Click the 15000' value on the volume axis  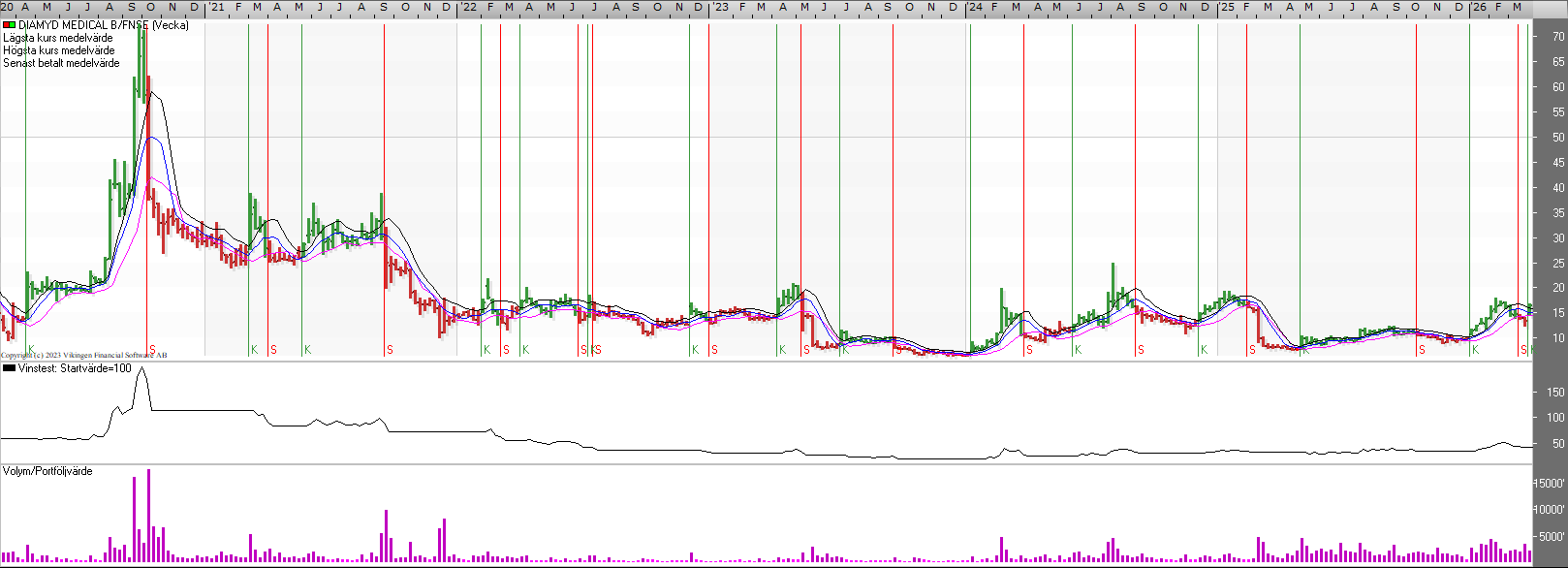pyautogui.click(x=1550, y=484)
